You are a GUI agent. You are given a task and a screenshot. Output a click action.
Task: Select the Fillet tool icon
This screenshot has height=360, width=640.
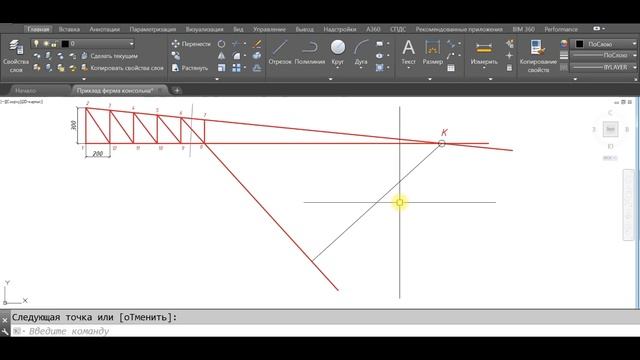point(237,56)
